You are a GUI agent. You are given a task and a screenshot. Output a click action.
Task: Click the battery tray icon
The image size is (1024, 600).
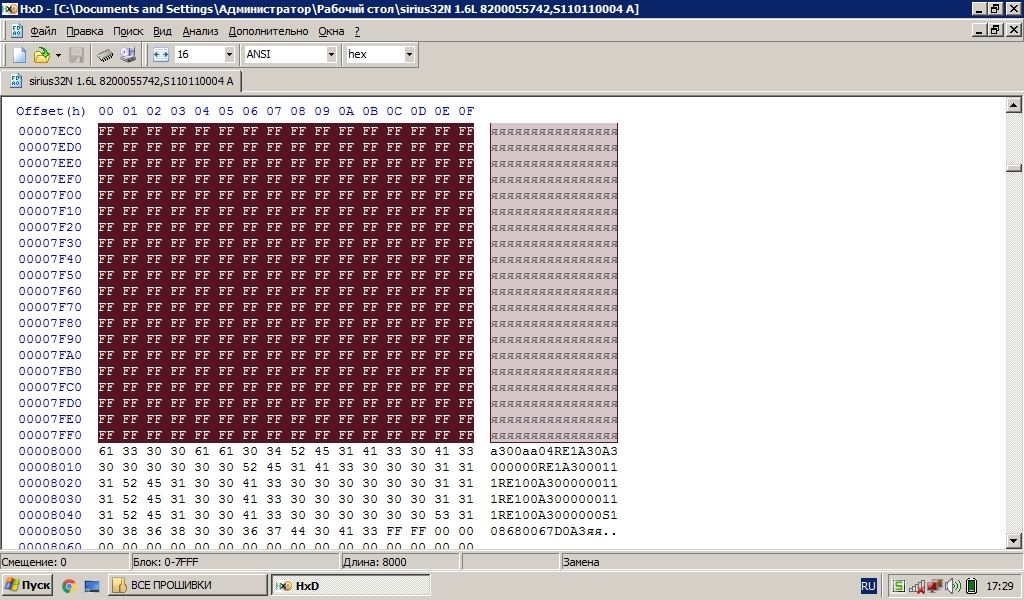point(970,586)
